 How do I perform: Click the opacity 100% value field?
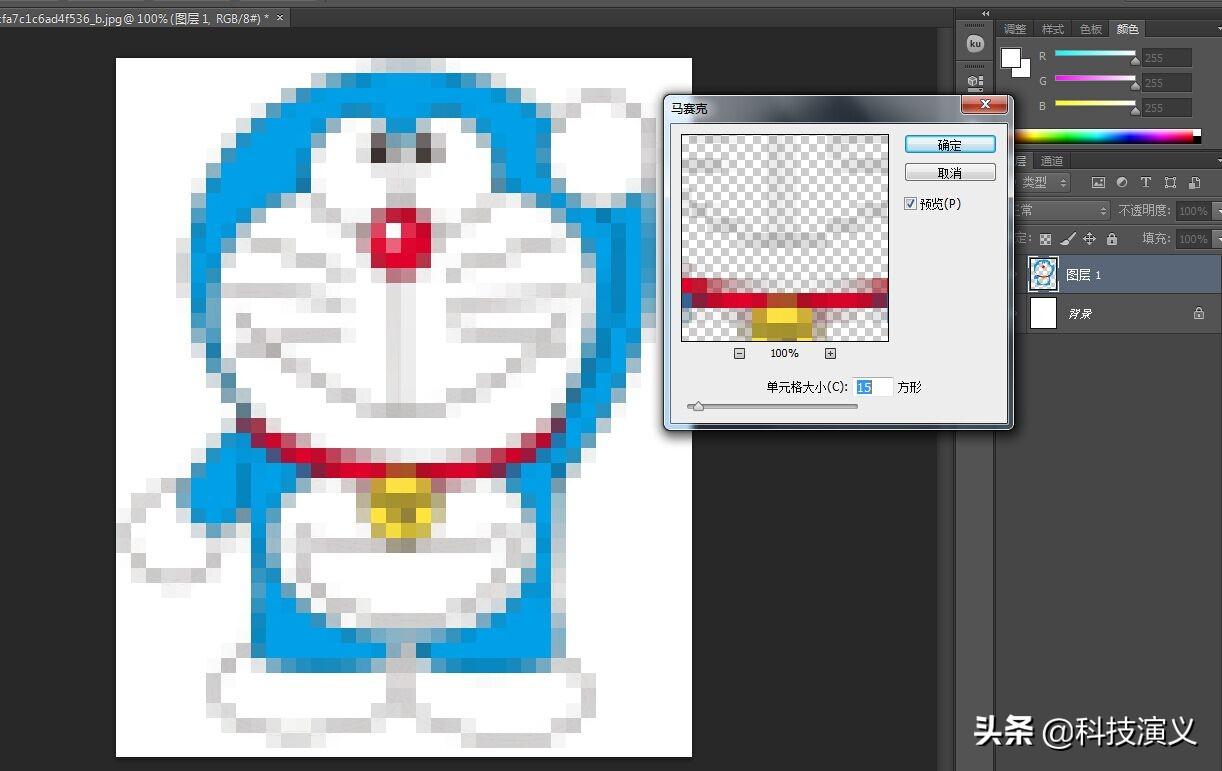coord(1193,211)
